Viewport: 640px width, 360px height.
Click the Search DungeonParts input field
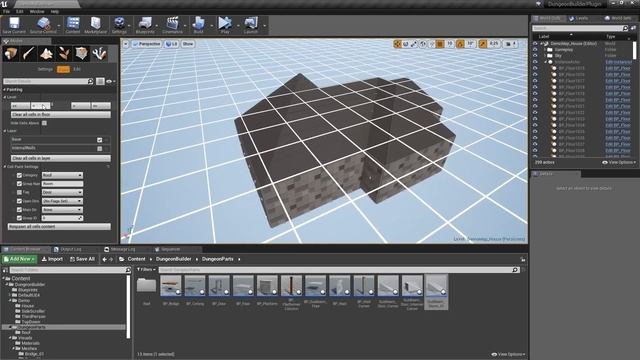coord(338,270)
